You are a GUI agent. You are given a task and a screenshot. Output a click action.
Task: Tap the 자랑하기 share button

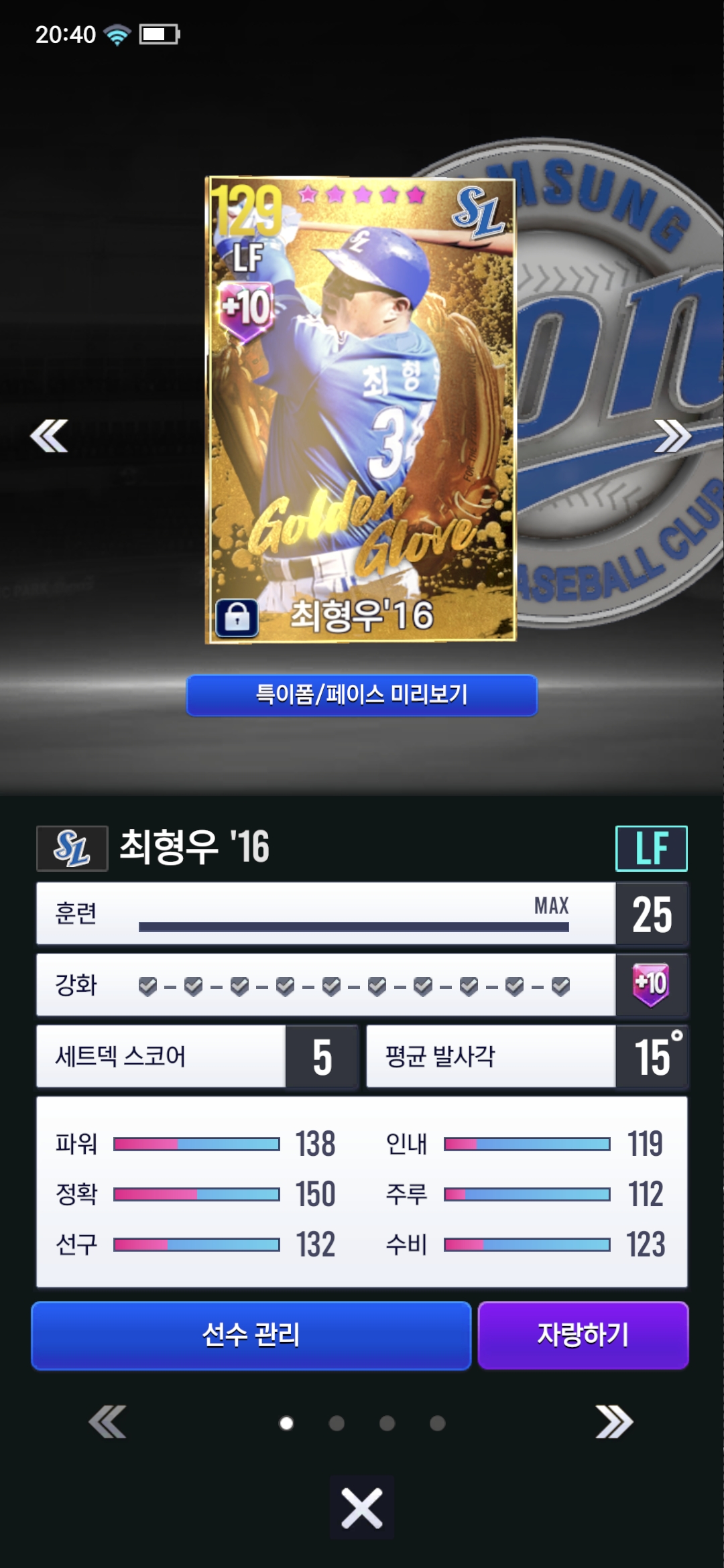pos(583,1335)
